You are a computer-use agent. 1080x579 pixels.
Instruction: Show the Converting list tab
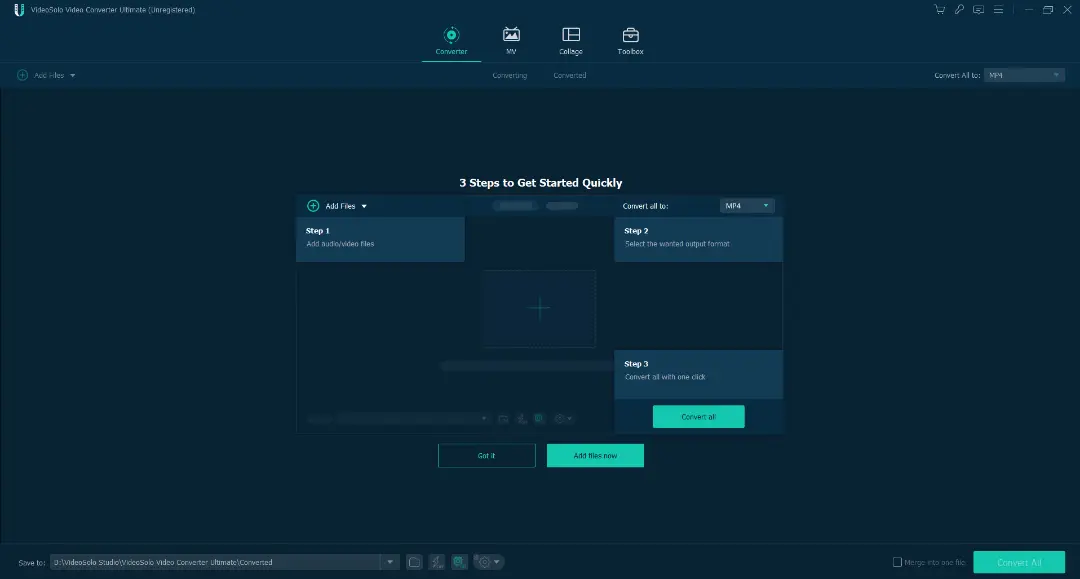pyautogui.click(x=510, y=76)
